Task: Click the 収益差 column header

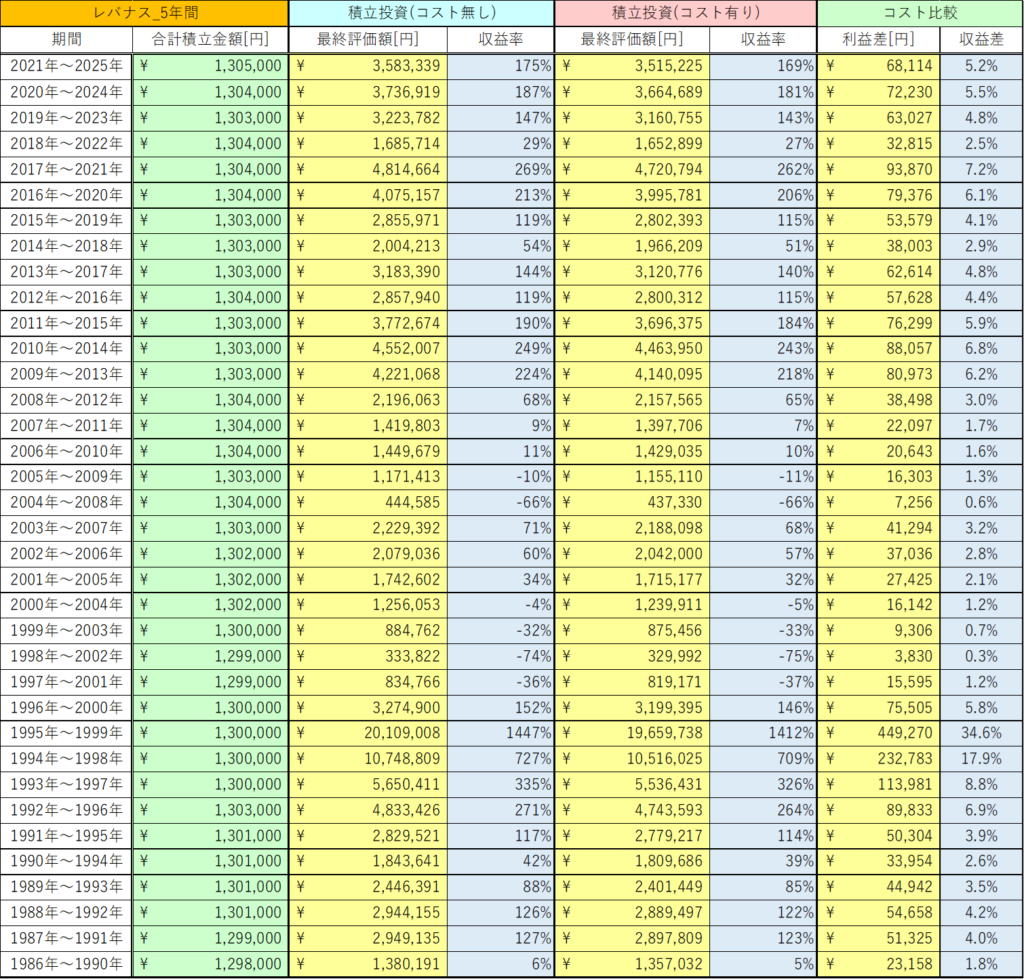Action: tap(981, 39)
